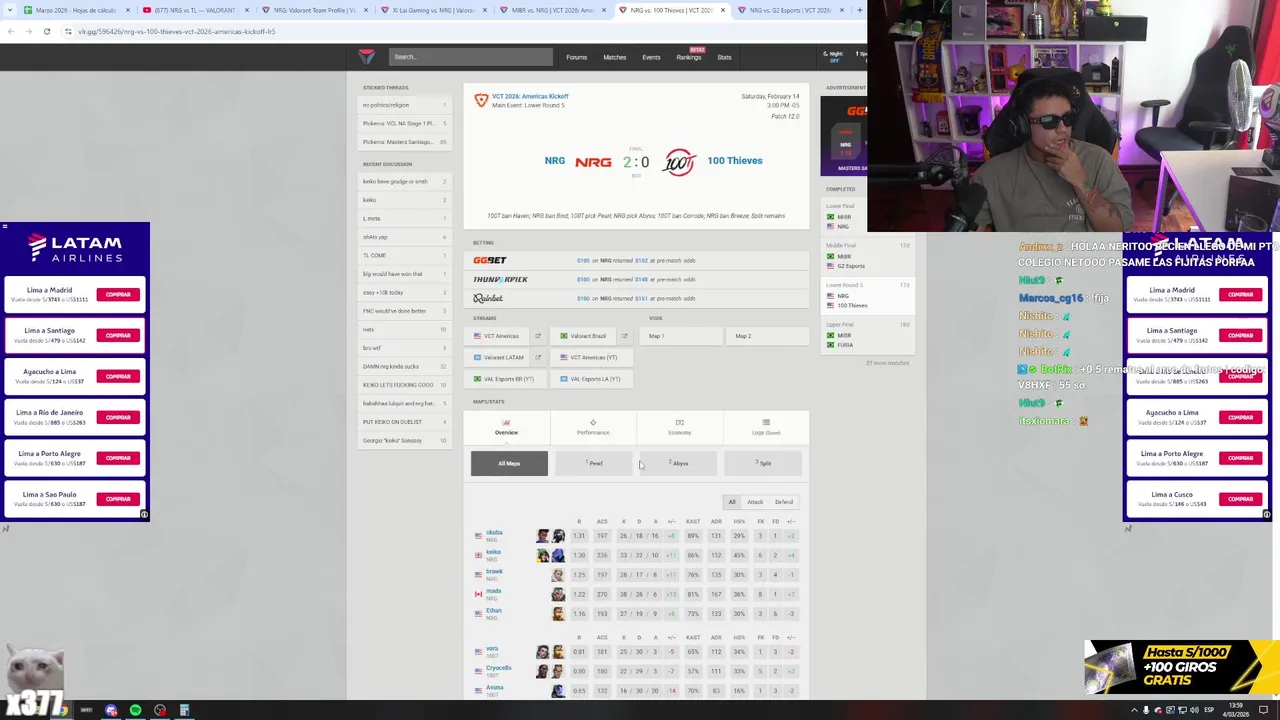Switch to 'MIBR vs. NRG' browser tab
Image resolution: width=1280 pixels, height=720 pixels.
[x=553, y=10]
